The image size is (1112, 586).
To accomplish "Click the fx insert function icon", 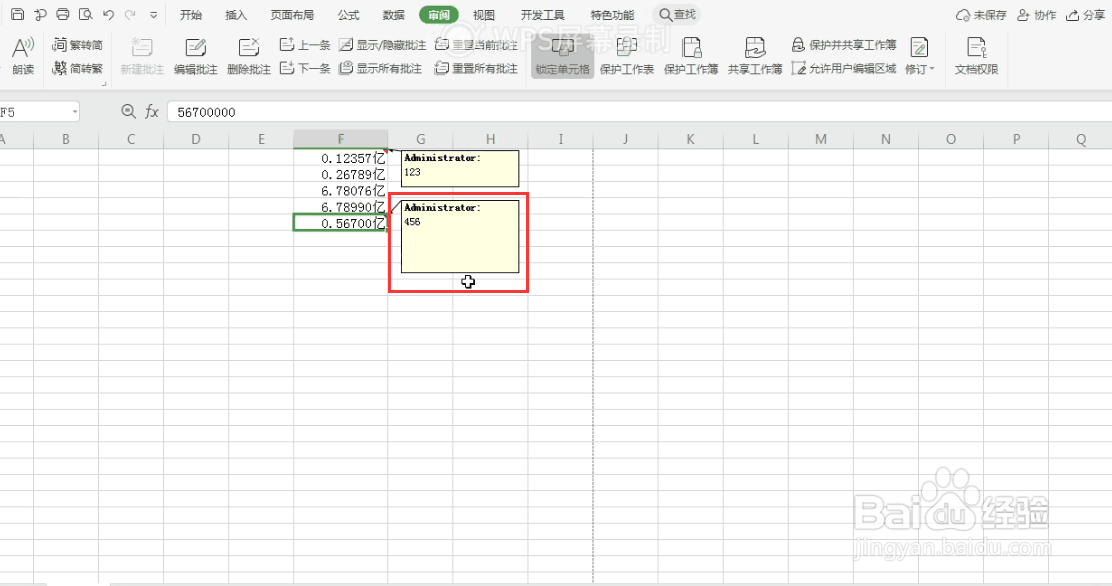I will (x=152, y=111).
